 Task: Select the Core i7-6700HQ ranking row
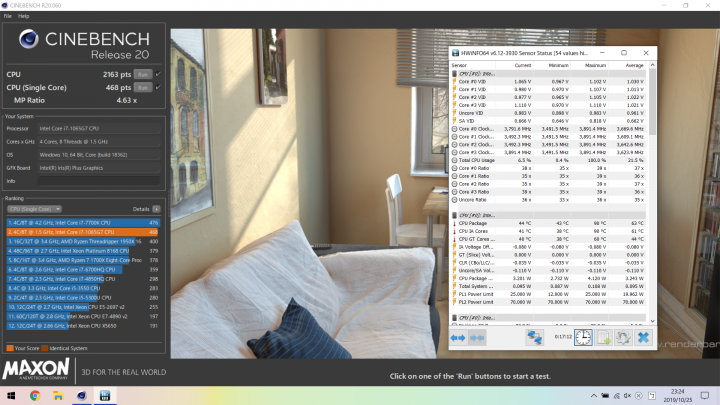83,270
